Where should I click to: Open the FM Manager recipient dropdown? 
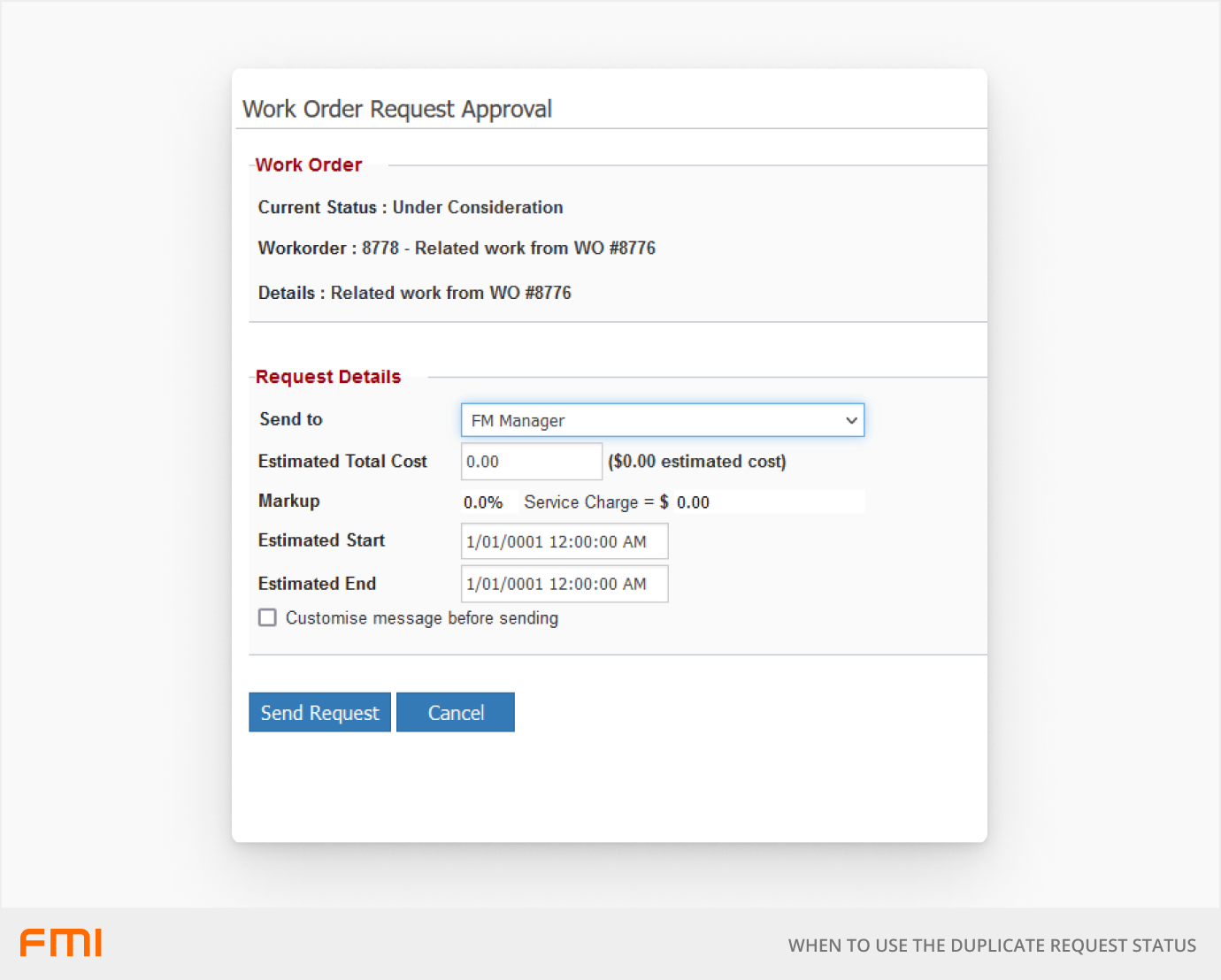(661, 420)
